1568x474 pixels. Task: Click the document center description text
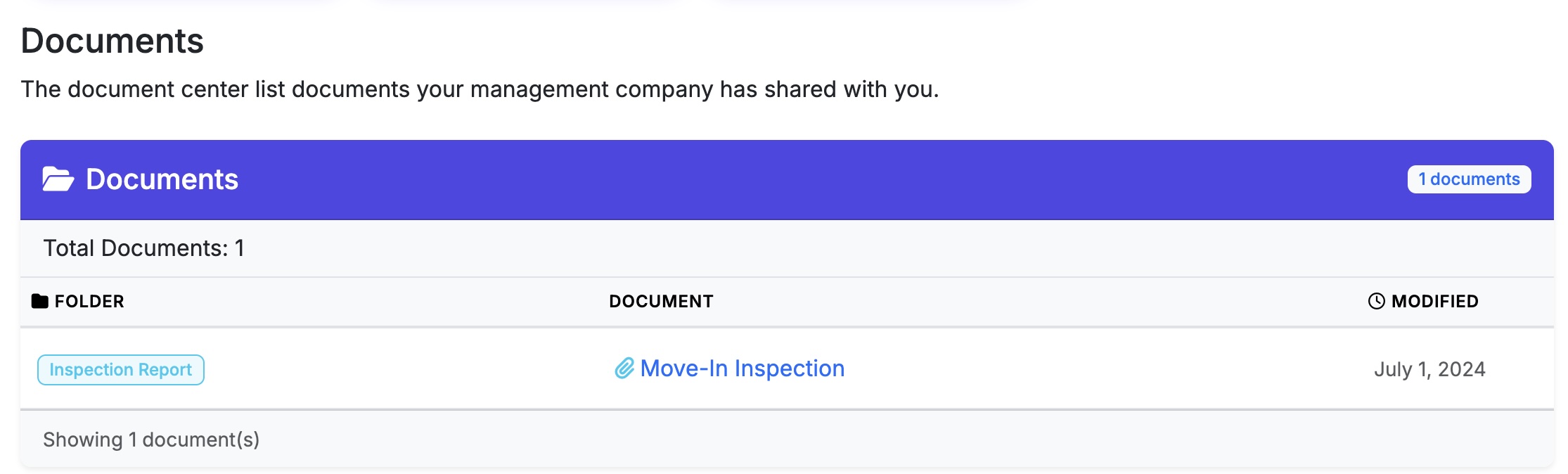pyautogui.click(x=480, y=89)
